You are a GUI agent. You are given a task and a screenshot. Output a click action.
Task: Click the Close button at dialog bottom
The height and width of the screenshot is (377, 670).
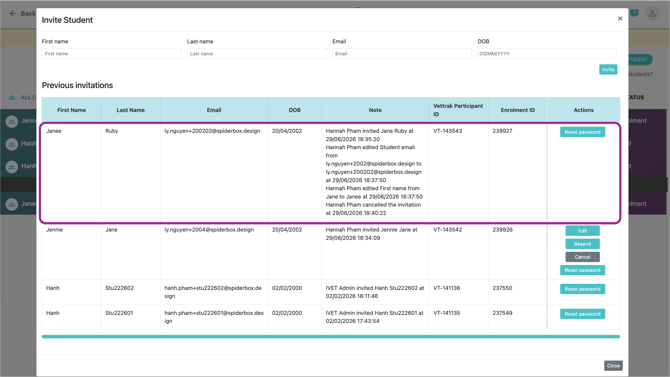pyautogui.click(x=613, y=365)
